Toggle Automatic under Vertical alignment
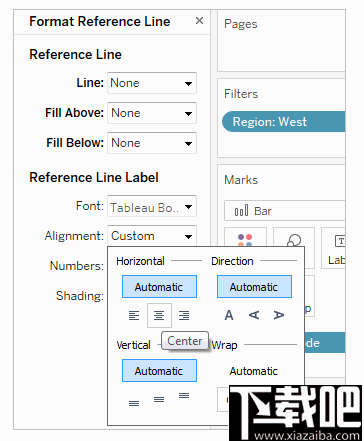 click(159, 371)
